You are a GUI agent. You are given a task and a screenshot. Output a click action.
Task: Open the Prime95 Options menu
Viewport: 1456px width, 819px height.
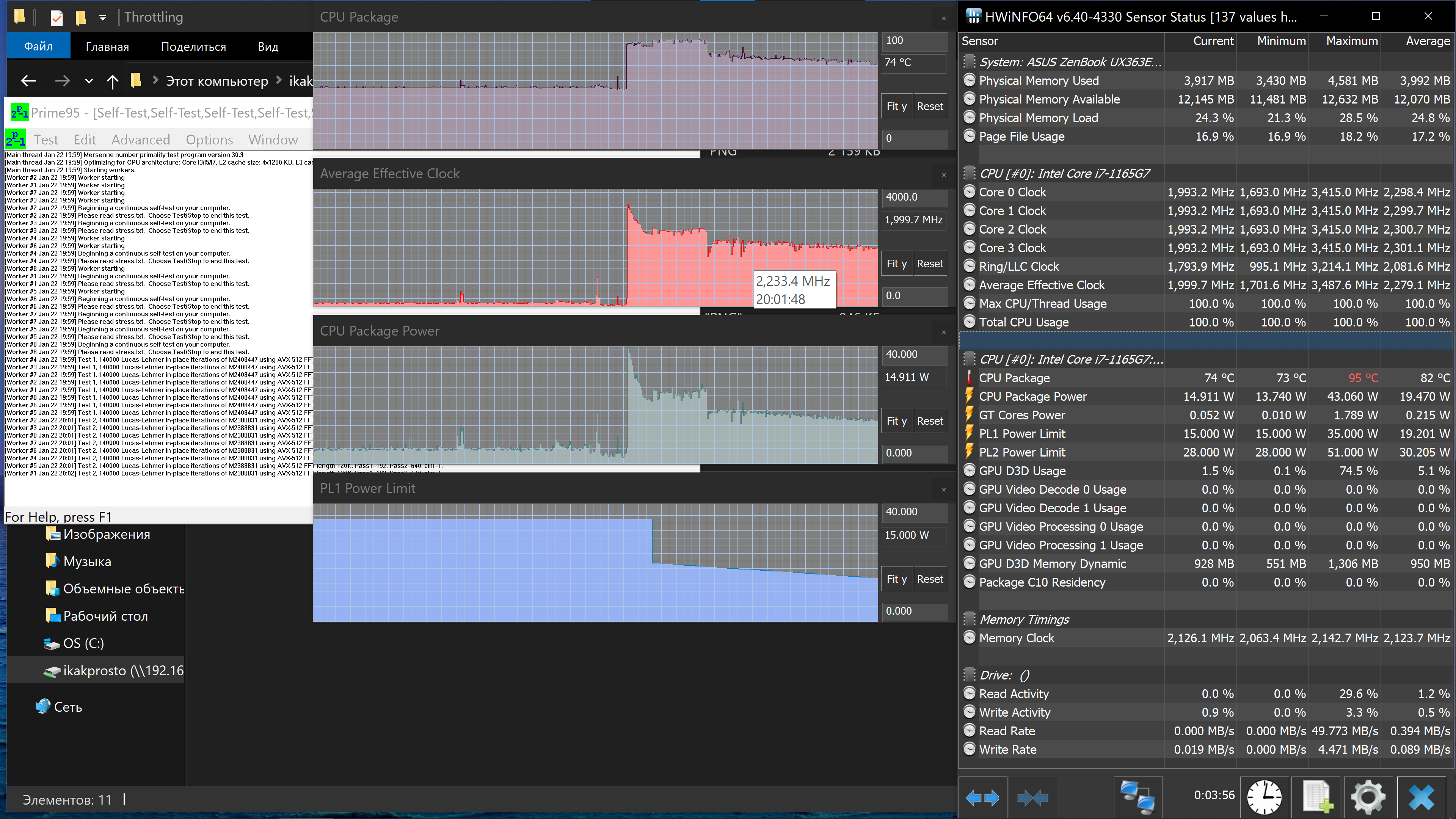click(x=209, y=140)
